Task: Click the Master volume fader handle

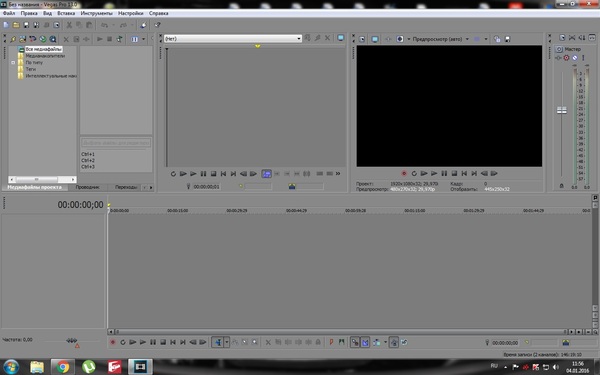Action: pos(561,110)
